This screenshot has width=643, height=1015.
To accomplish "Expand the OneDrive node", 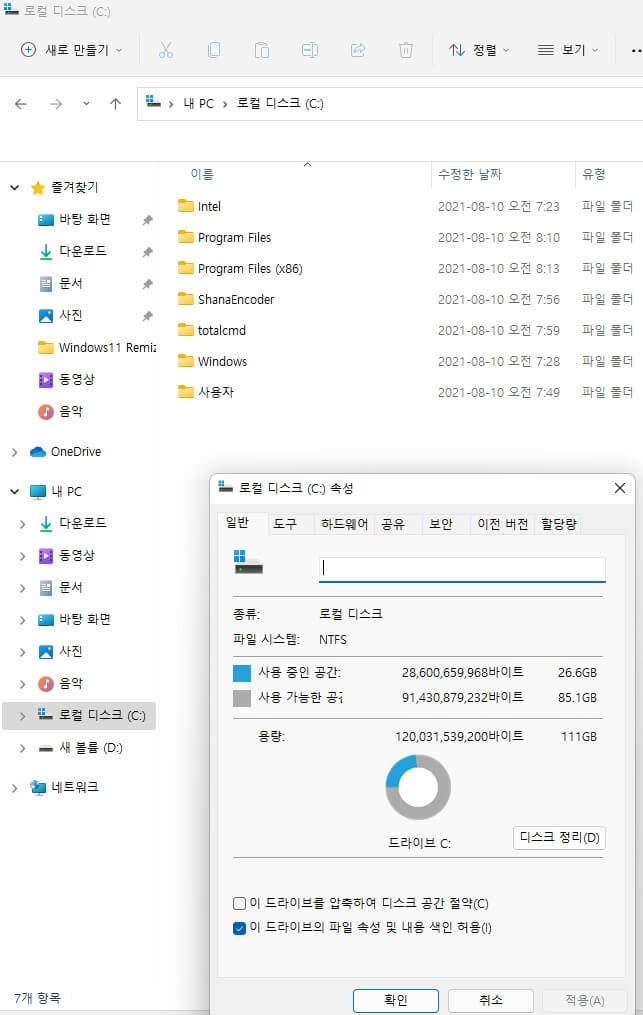I will coord(14,452).
